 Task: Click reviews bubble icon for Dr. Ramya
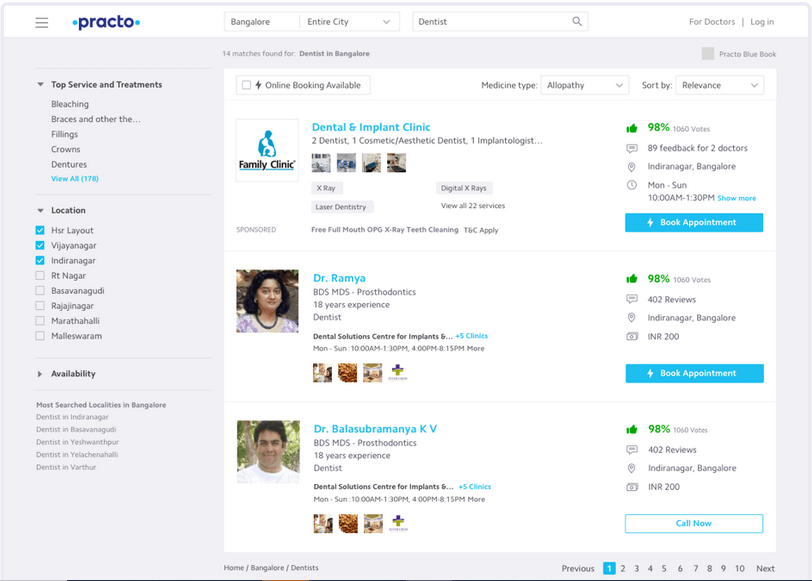pos(632,299)
